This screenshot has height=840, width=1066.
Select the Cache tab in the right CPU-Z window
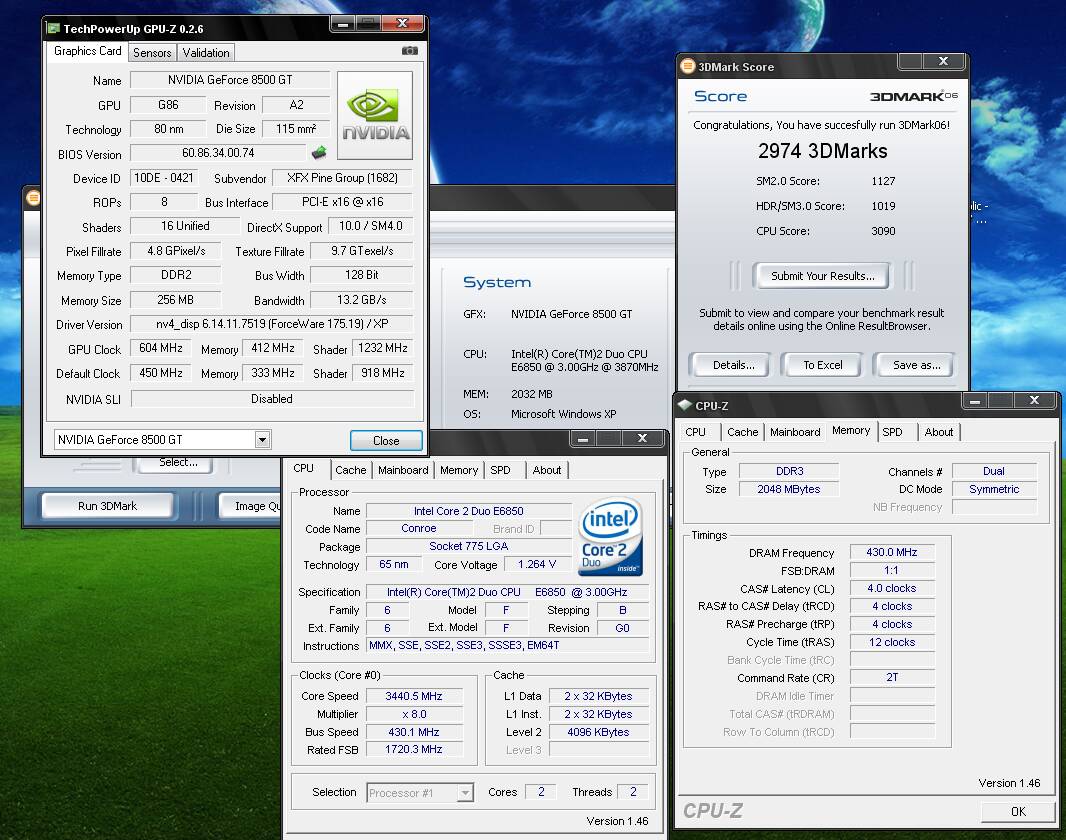point(742,432)
